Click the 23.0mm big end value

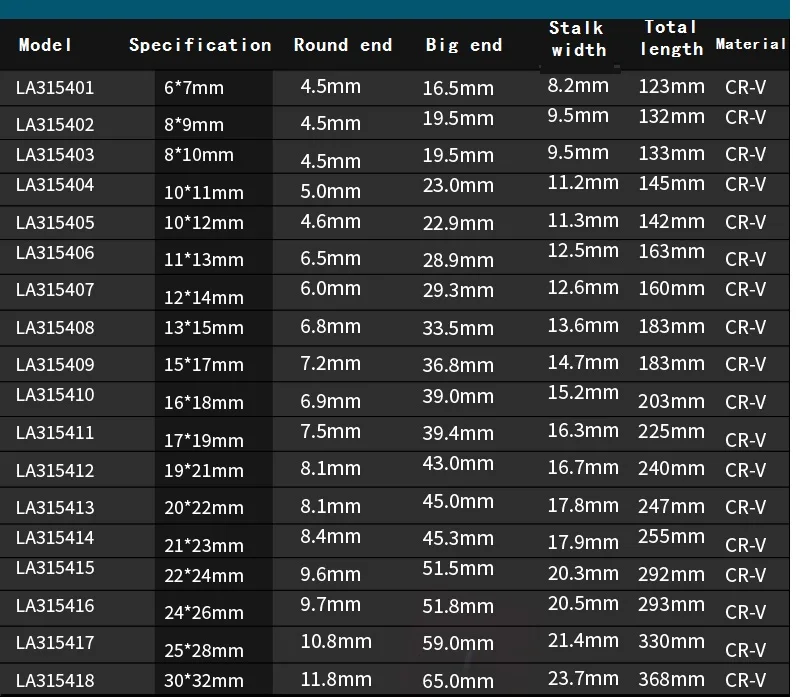click(458, 185)
